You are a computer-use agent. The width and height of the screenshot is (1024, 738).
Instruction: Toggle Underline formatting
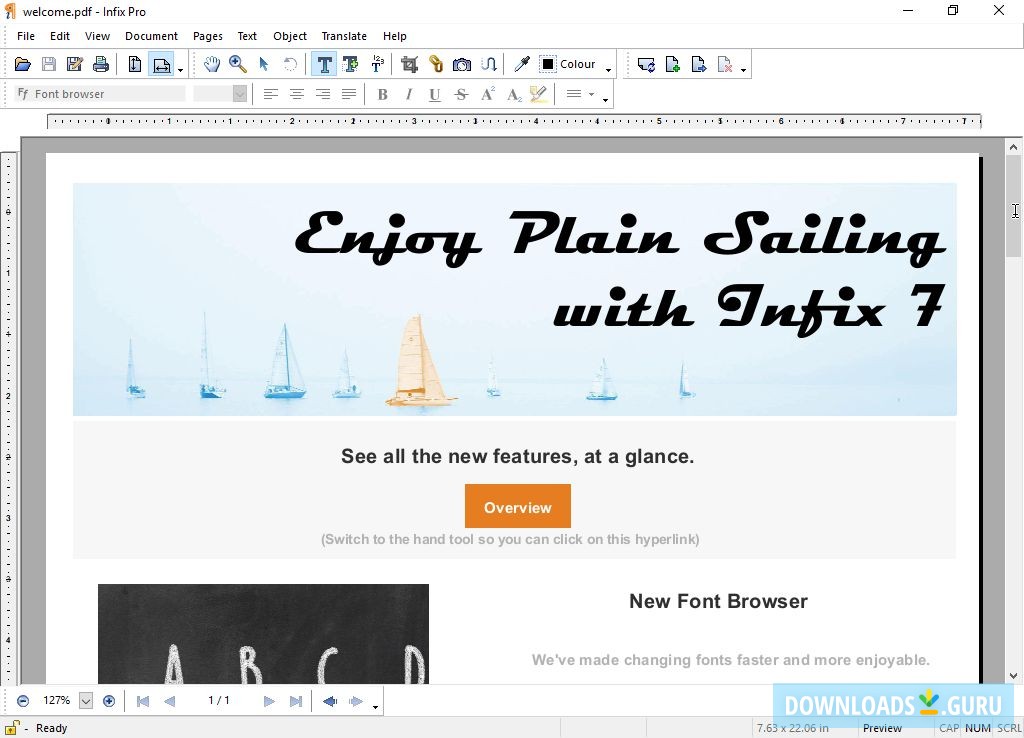(x=434, y=94)
